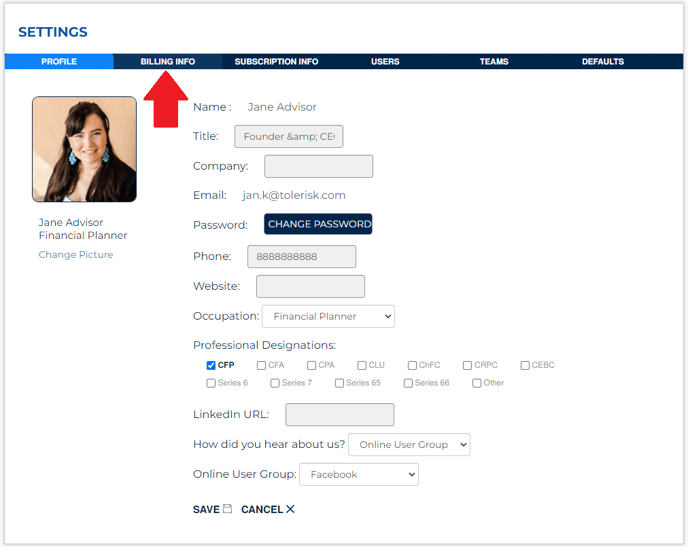Image resolution: width=688 pixels, height=547 pixels.
Task: Click the Change Picture link
Action: click(76, 255)
